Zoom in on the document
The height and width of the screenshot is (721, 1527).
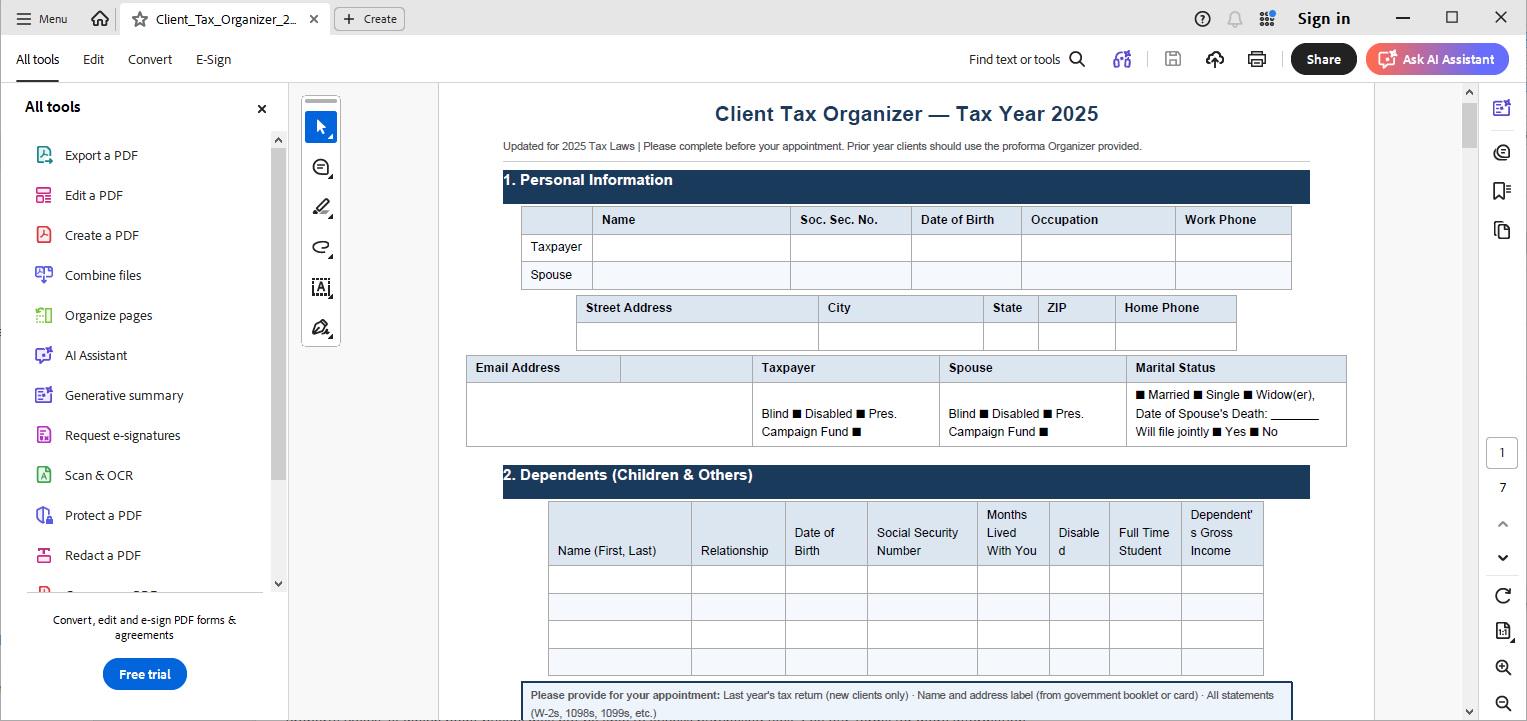(x=1502, y=667)
